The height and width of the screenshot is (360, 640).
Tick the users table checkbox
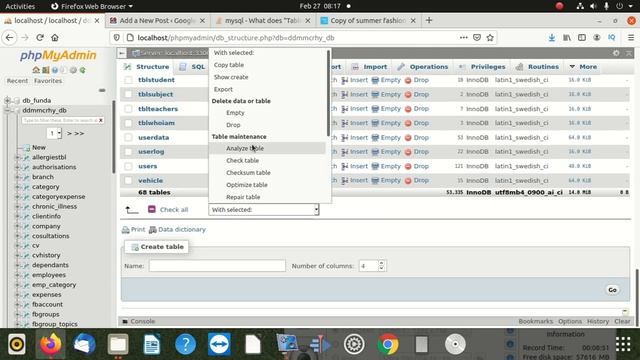[129, 166]
